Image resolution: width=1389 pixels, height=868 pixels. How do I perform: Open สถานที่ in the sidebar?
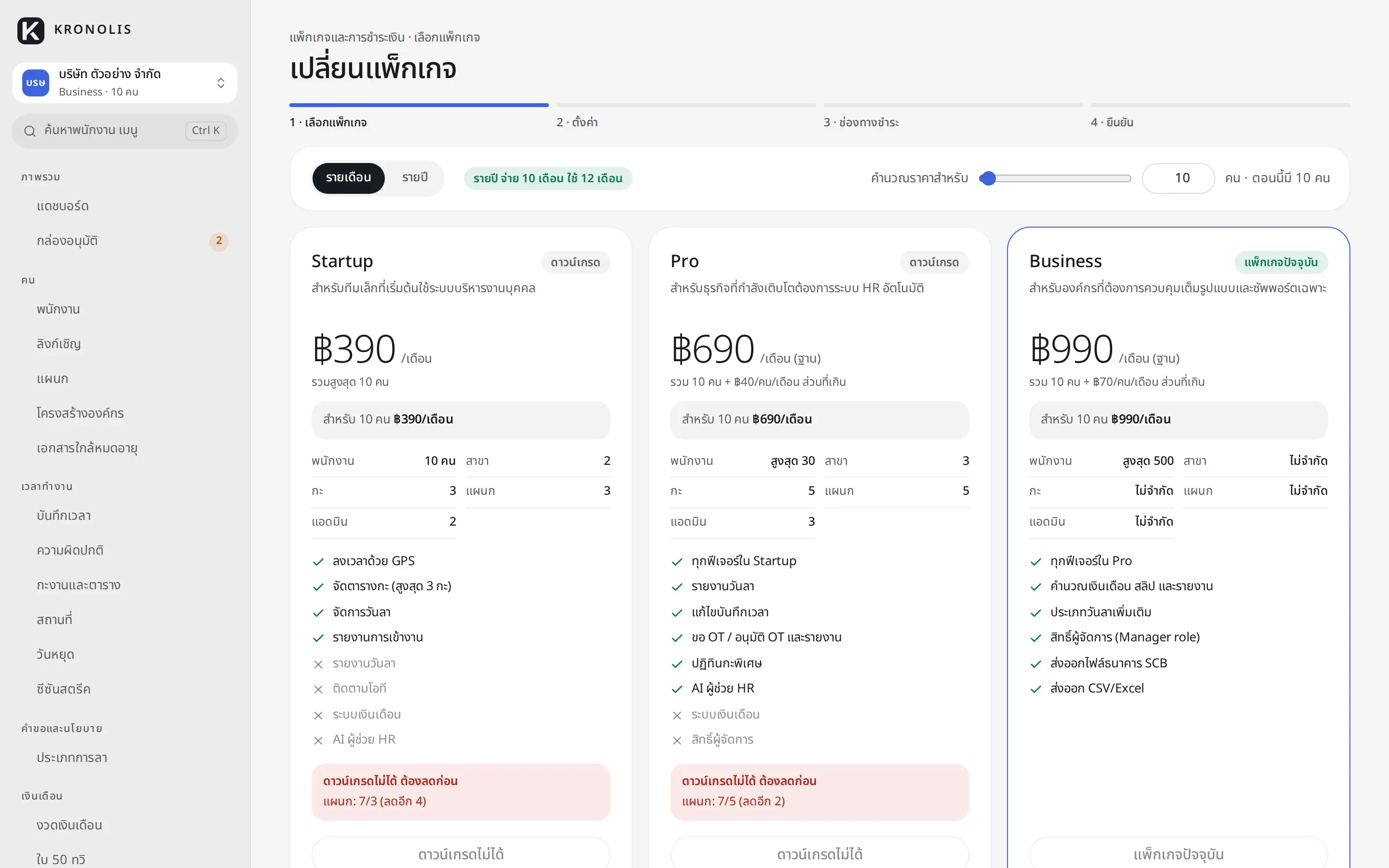124,620
